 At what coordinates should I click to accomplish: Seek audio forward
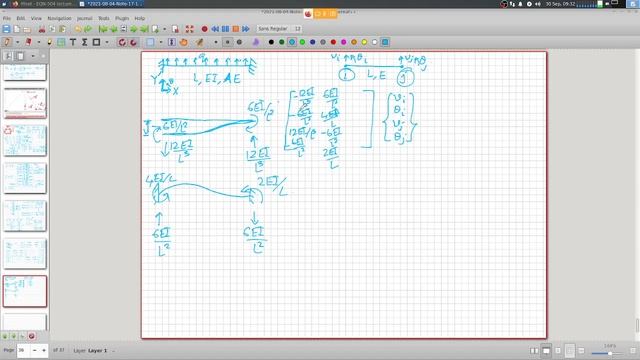click(246, 29)
